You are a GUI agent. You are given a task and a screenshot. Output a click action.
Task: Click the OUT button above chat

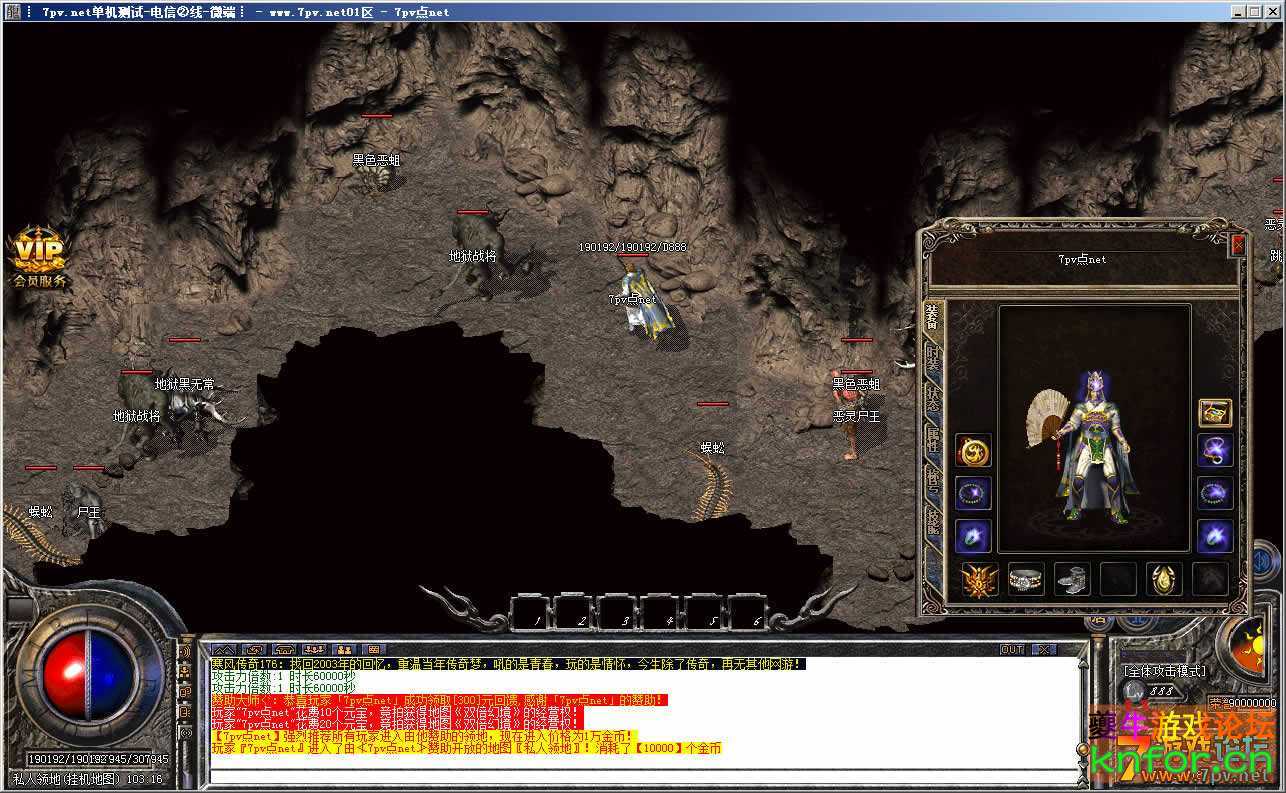coord(1013,650)
